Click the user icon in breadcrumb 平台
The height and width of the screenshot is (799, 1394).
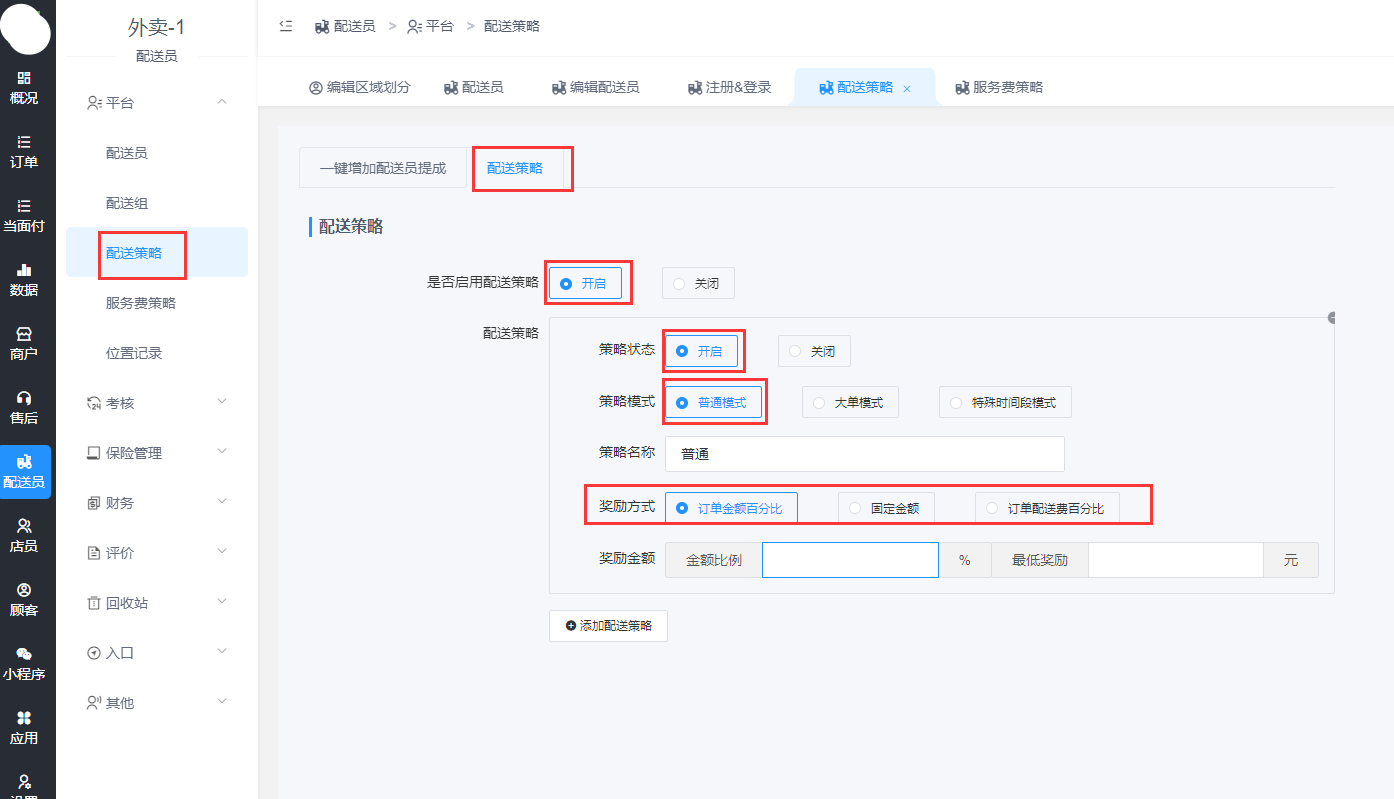coord(415,27)
